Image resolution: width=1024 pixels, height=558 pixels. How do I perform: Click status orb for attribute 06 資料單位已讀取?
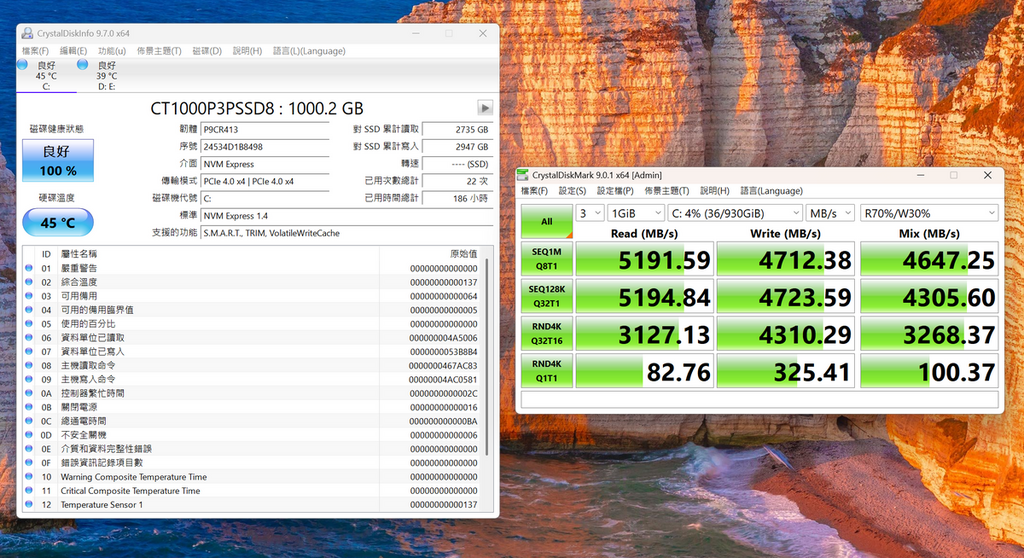tap(29, 337)
